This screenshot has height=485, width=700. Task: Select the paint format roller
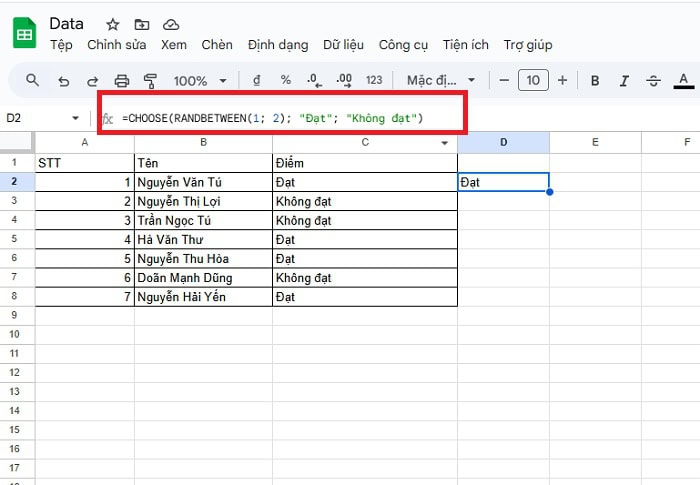[x=151, y=80]
